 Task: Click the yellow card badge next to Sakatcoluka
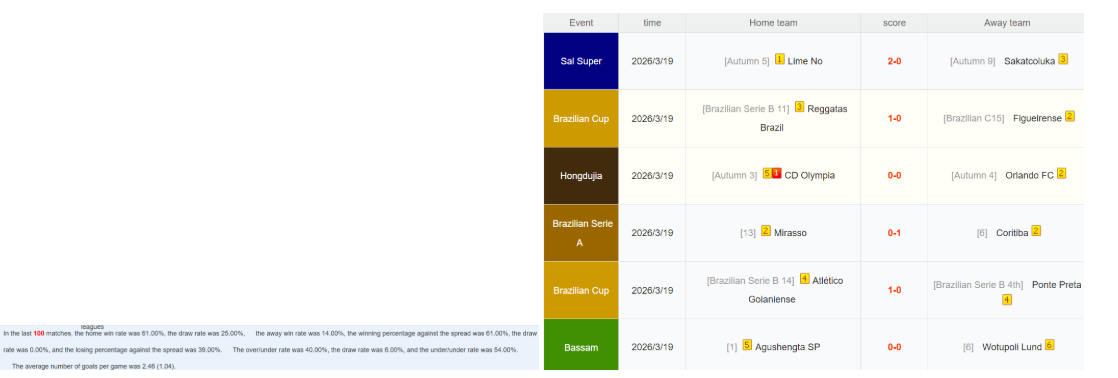[x=1062, y=59]
